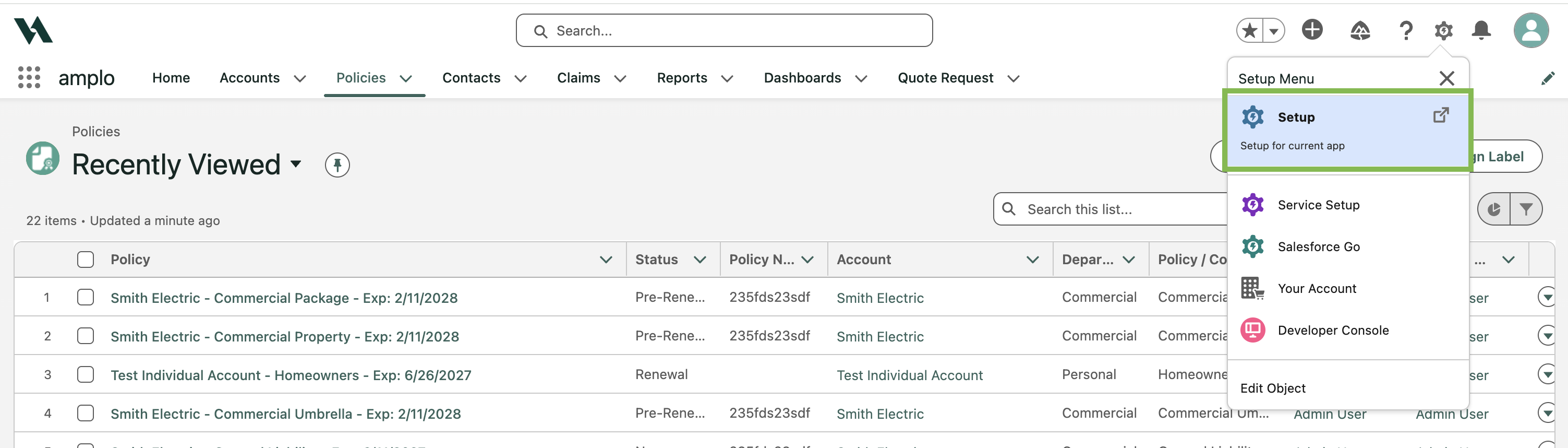
Task: Click the search magnifier in global search
Action: [540, 31]
